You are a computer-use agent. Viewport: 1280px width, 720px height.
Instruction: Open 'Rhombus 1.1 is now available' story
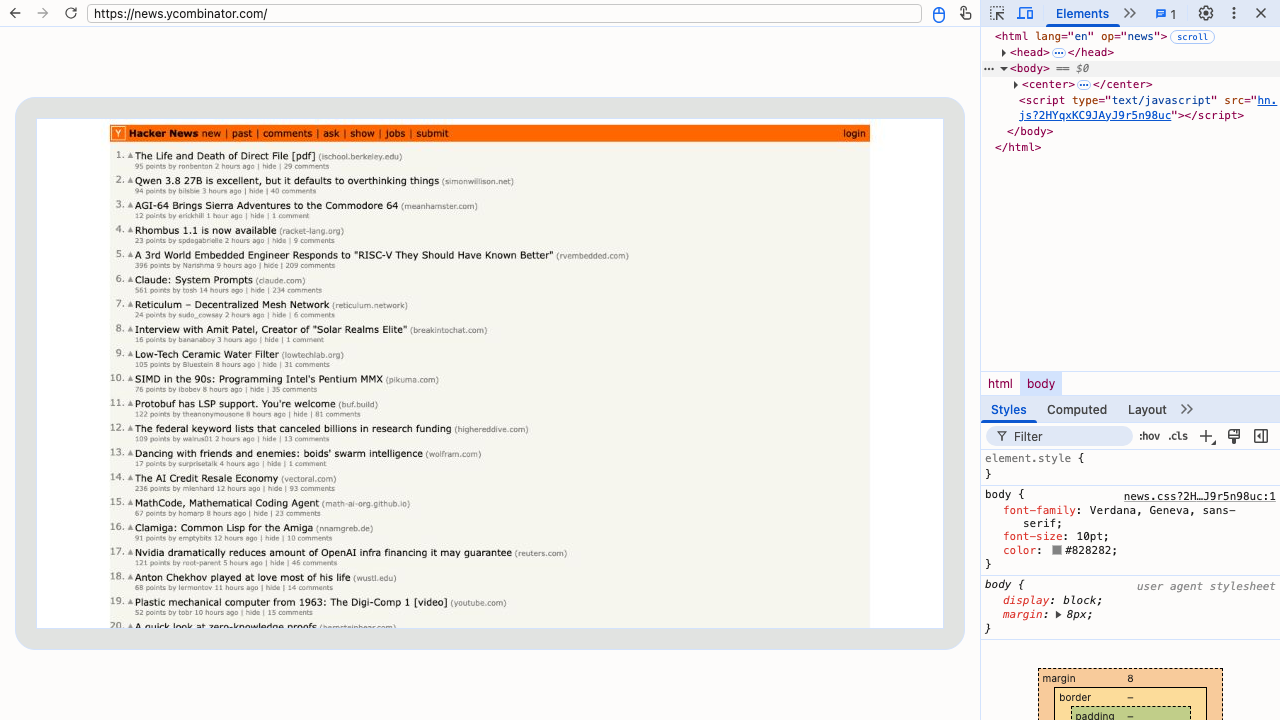tap(205, 230)
